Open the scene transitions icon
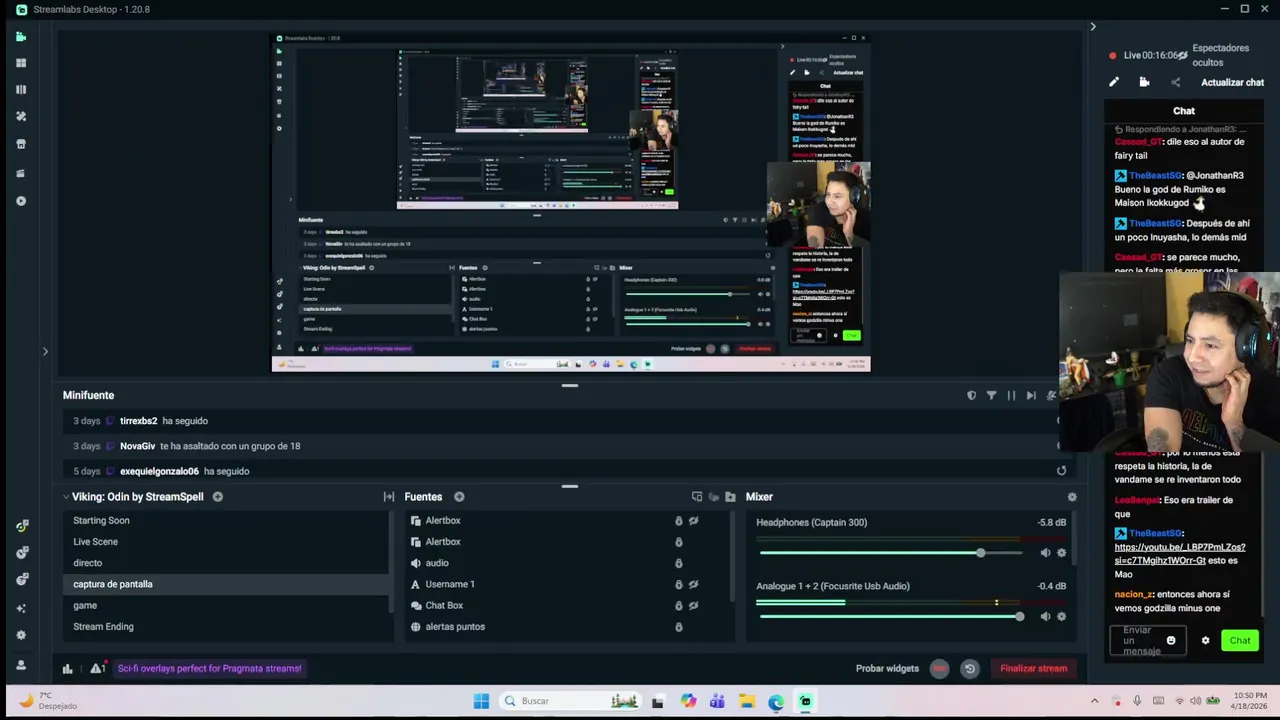1280x720 pixels. [x=388, y=497]
